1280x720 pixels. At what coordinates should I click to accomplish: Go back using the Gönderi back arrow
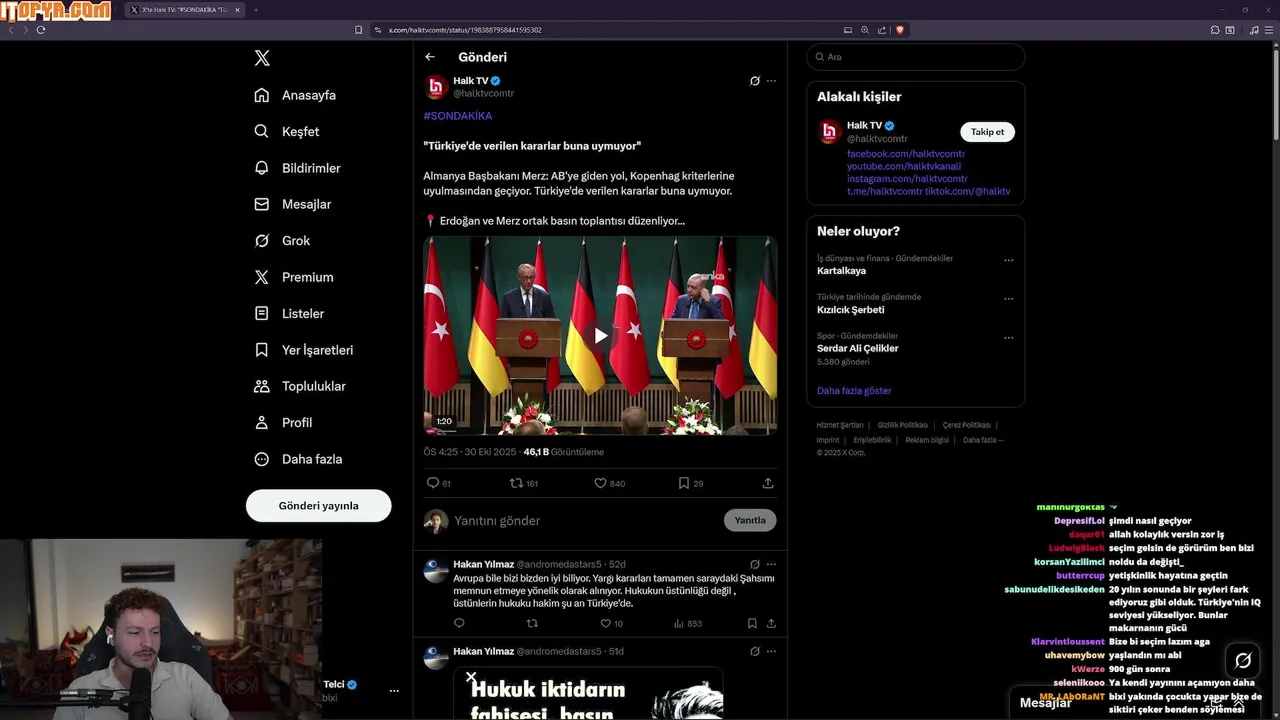(430, 57)
